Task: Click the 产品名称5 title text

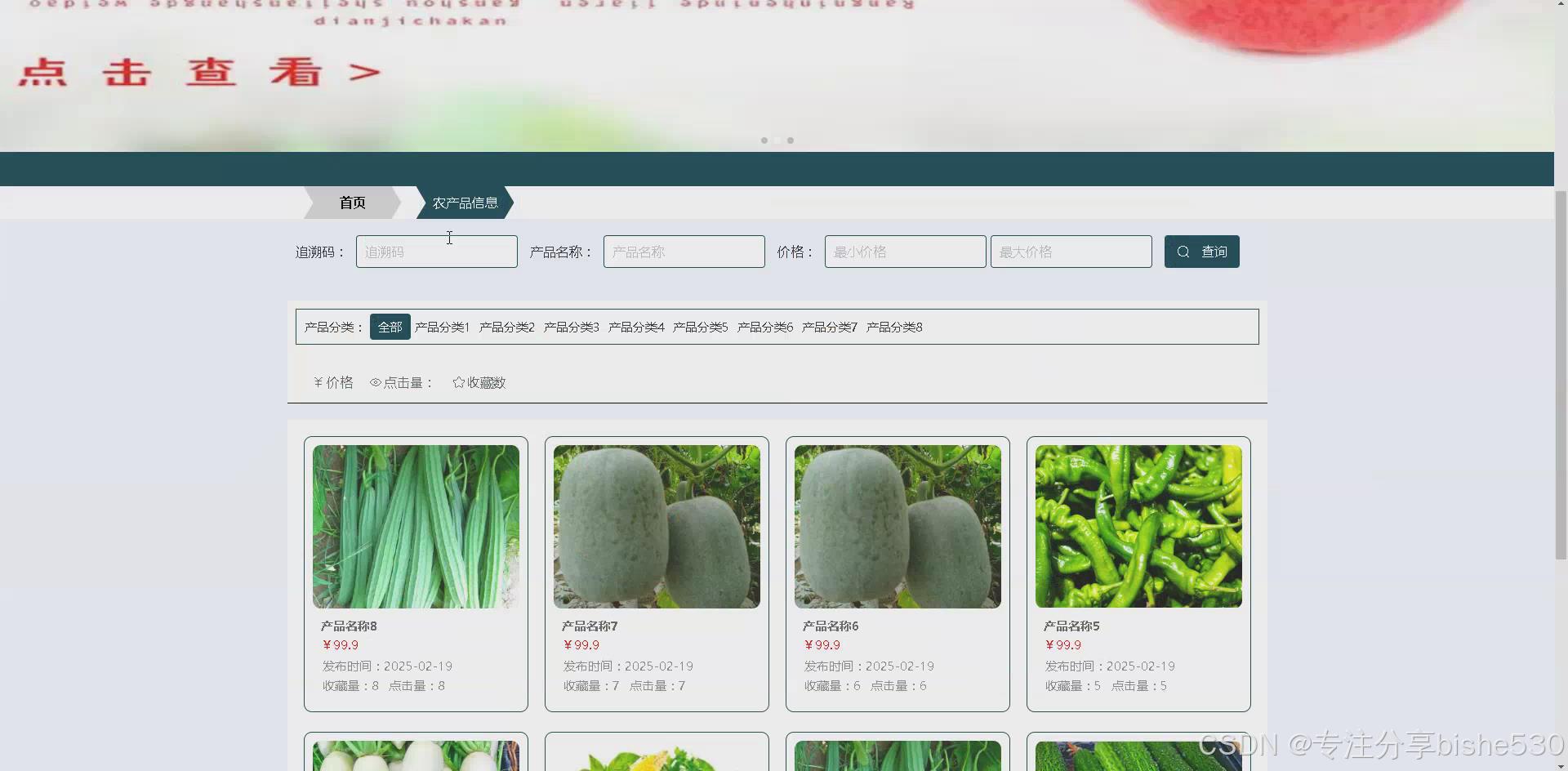Action: coord(1071,626)
